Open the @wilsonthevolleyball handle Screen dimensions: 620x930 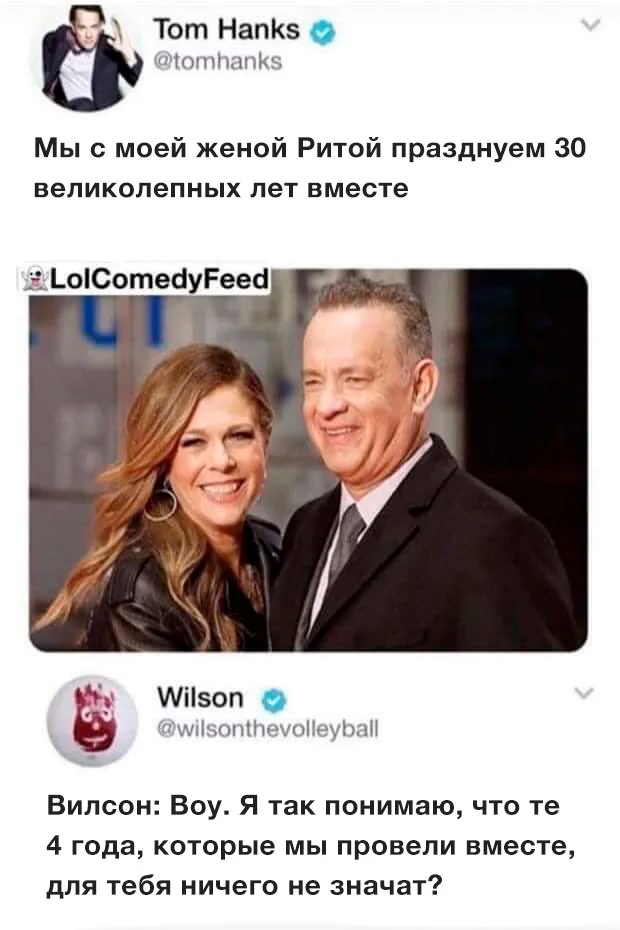pyautogui.click(x=268, y=729)
